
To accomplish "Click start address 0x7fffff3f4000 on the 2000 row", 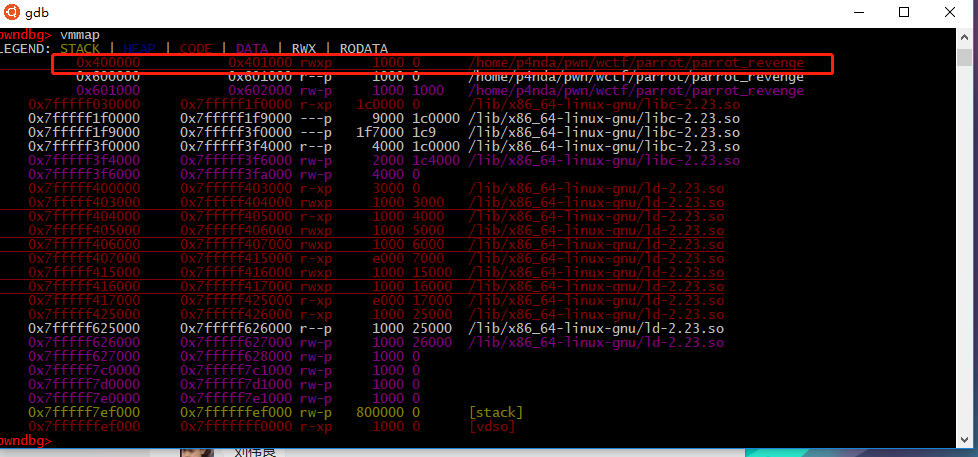I will [x=84, y=161].
